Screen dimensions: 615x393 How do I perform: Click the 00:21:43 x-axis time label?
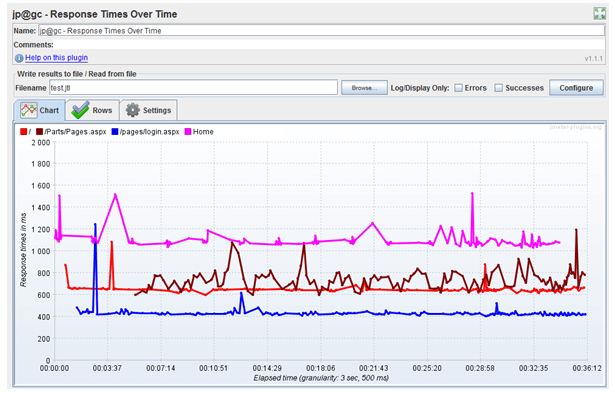(373, 368)
